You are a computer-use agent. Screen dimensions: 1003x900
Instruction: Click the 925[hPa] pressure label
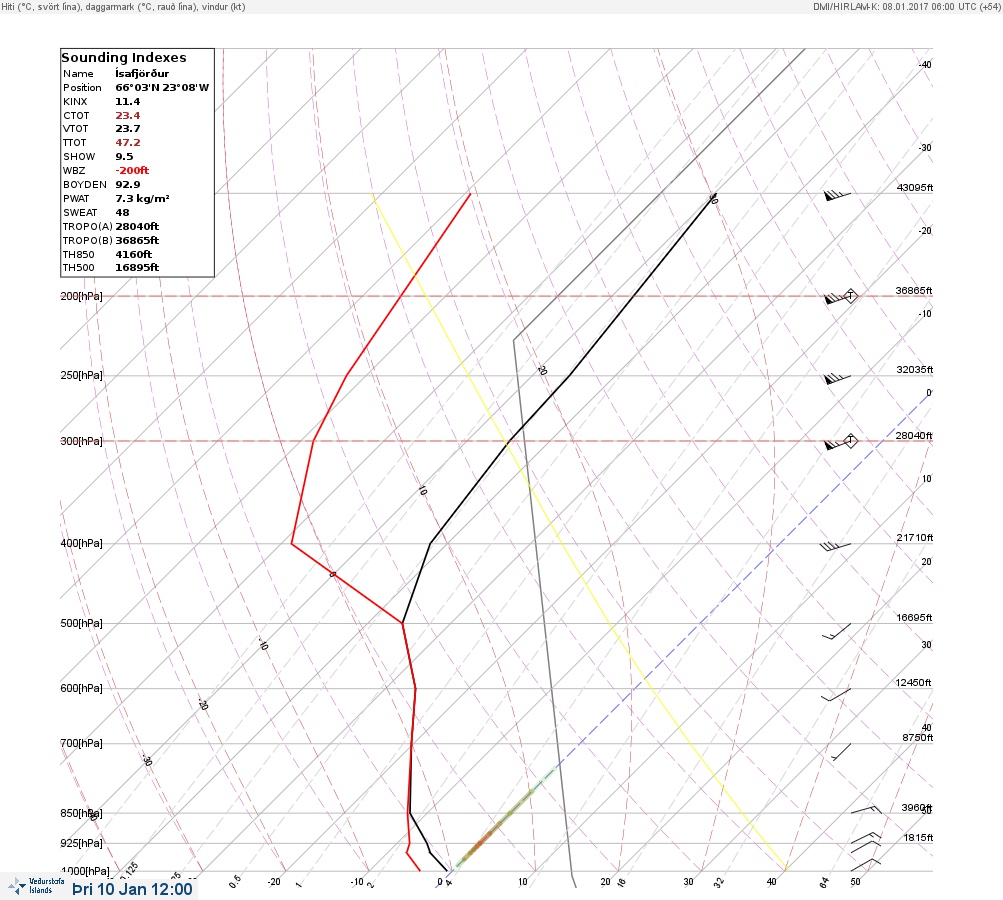(x=81, y=843)
